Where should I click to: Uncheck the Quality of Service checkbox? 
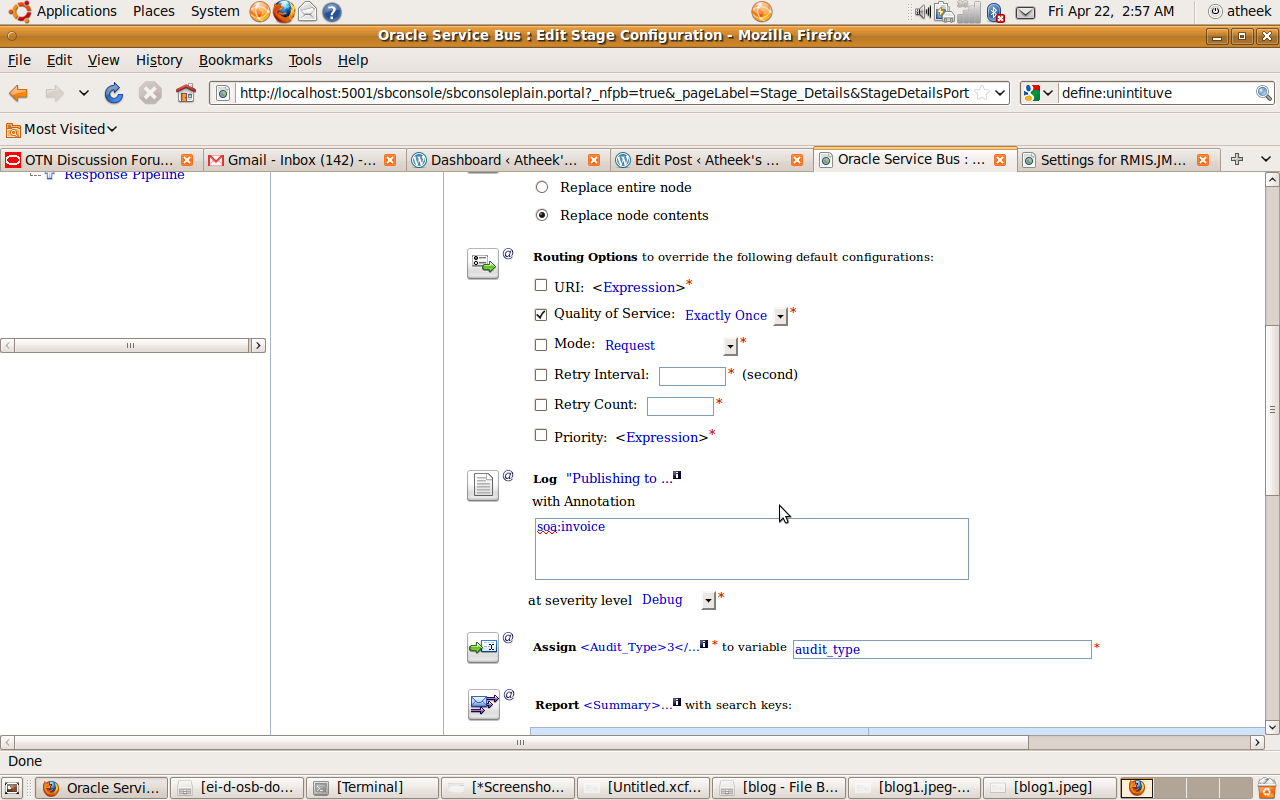pos(541,314)
